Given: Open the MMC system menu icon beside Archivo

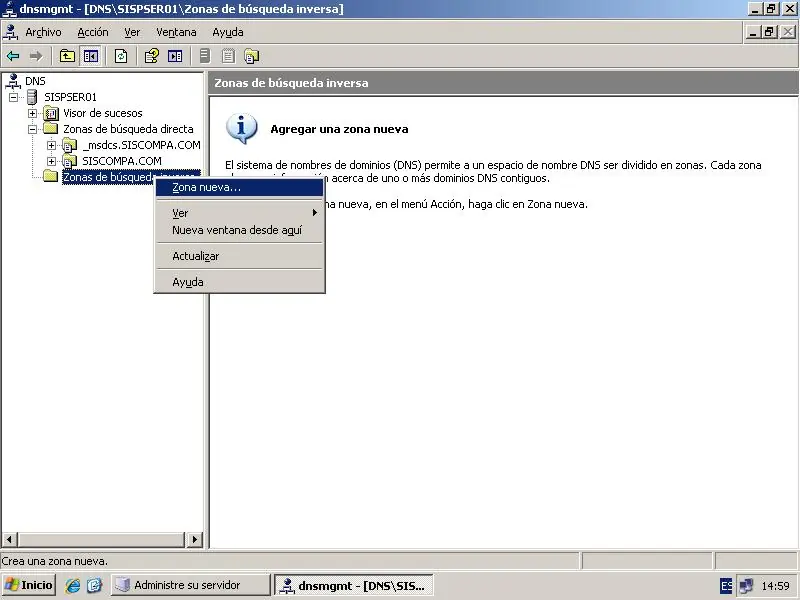Looking at the screenshot, I should (11, 32).
